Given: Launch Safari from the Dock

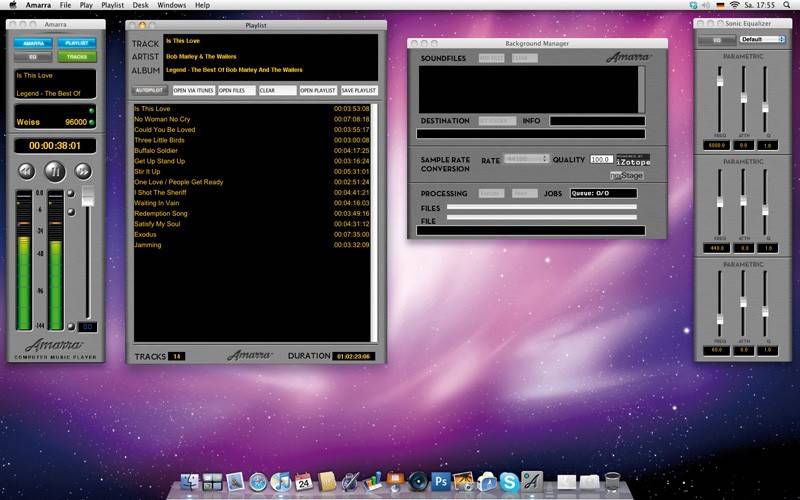Looking at the screenshot, I should tap(258, 482).
